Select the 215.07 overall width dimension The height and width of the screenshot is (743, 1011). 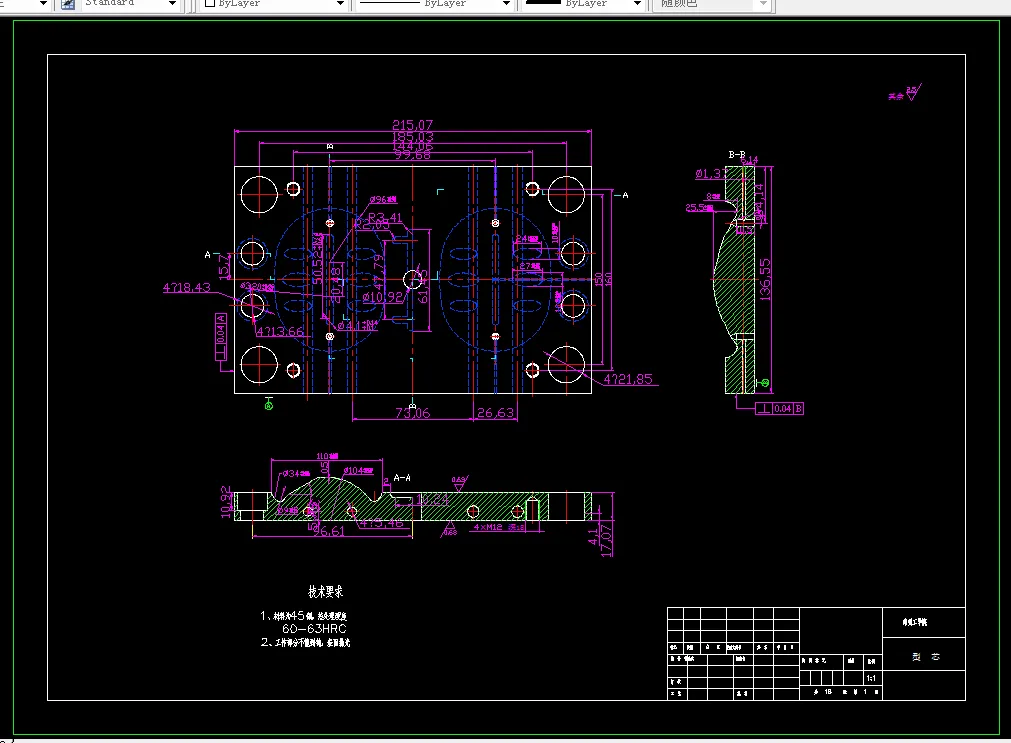[413, 124]
